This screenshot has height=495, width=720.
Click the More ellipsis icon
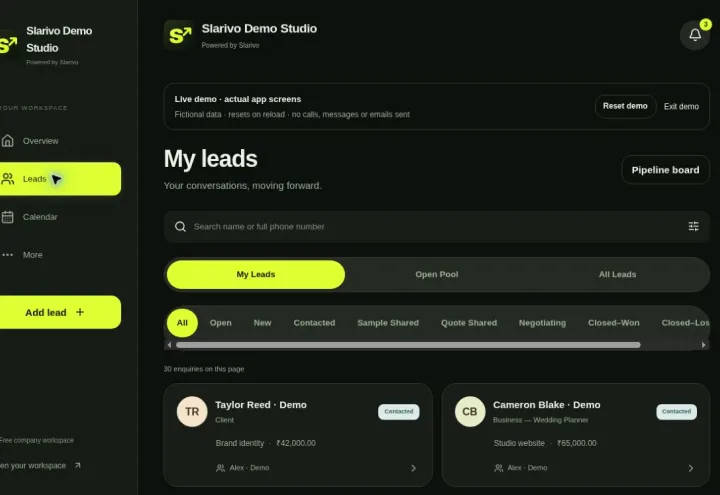(x=8, y=255)
